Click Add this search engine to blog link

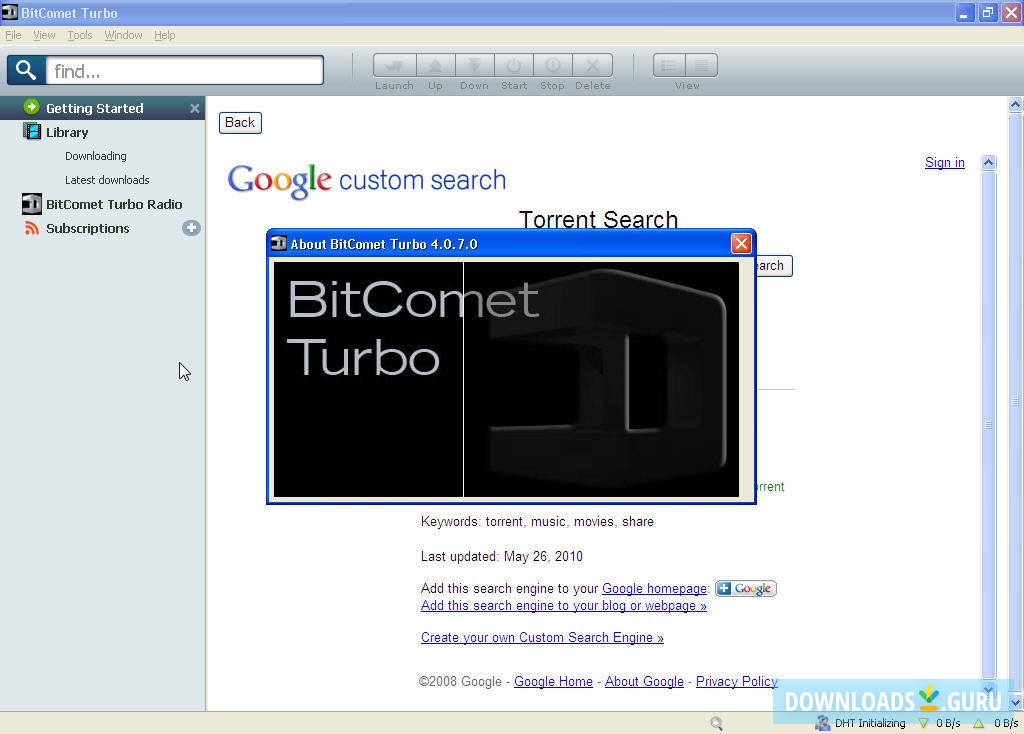click(x=564, y=605)
